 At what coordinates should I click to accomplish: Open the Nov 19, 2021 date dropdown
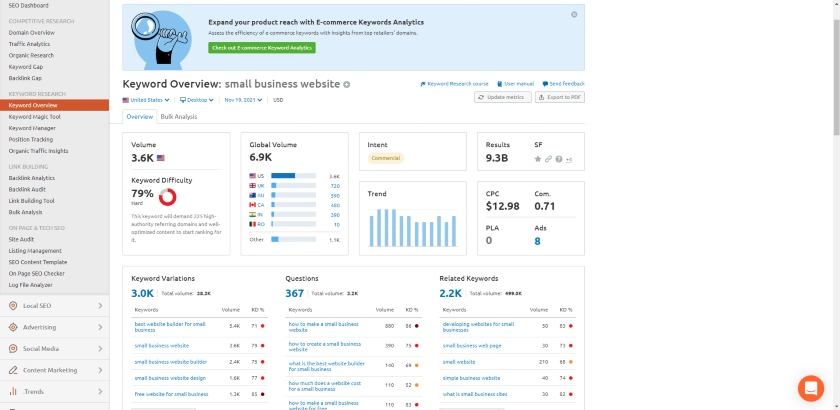(x=243, y=100)
